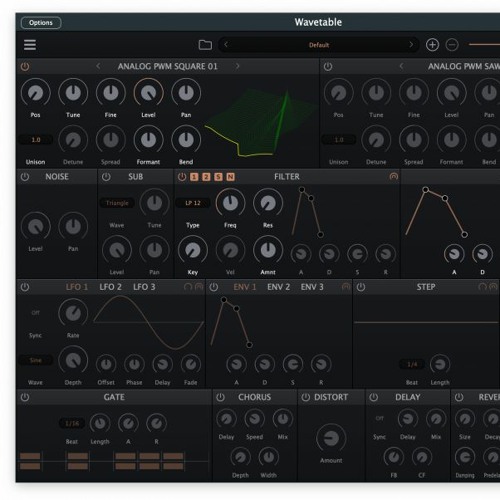Click the DISTORT Amount knob
500x500 pixels.
click(331, 438)
